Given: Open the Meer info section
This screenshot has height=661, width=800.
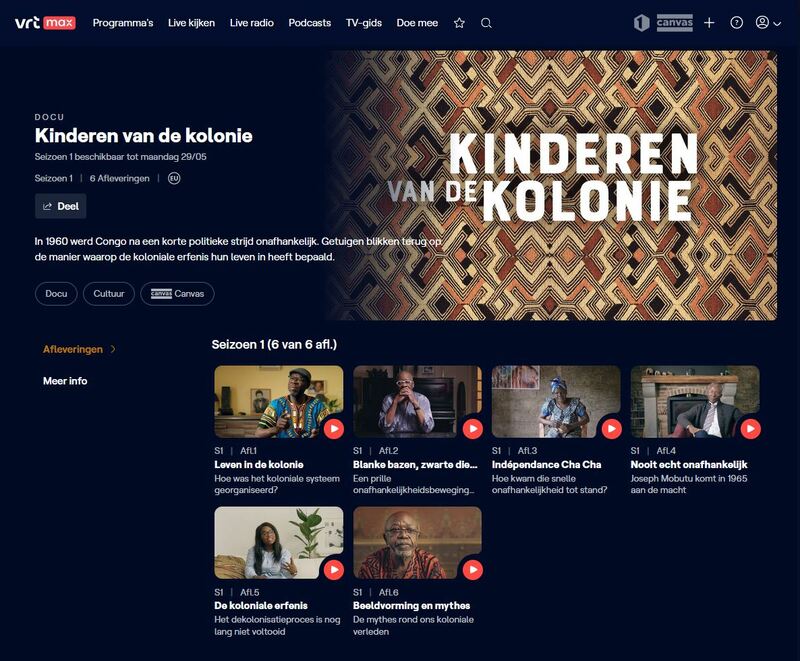Looking at the screenshot, I should (65, 381).
